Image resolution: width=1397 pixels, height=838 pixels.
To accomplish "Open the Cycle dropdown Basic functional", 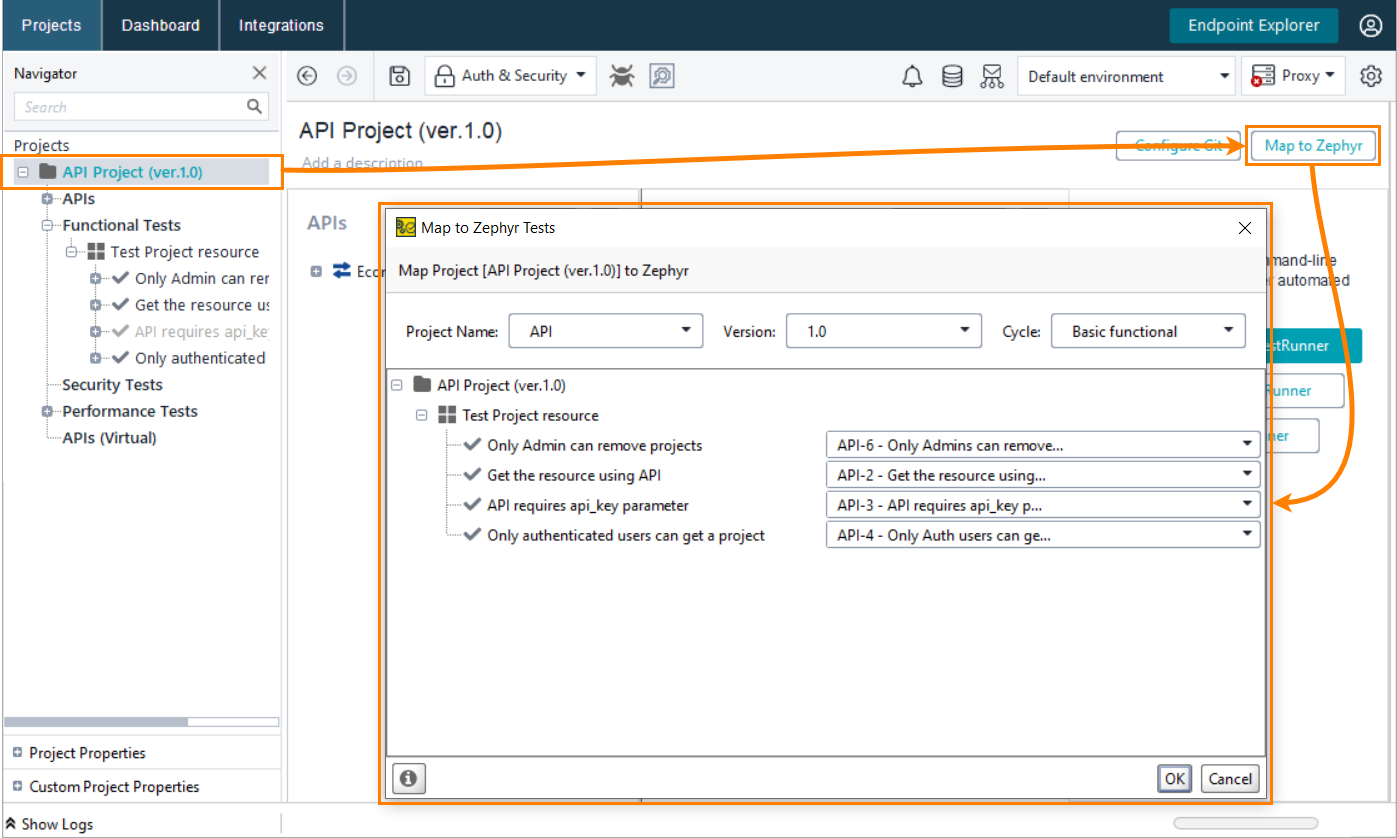I will pos(1147,331).
